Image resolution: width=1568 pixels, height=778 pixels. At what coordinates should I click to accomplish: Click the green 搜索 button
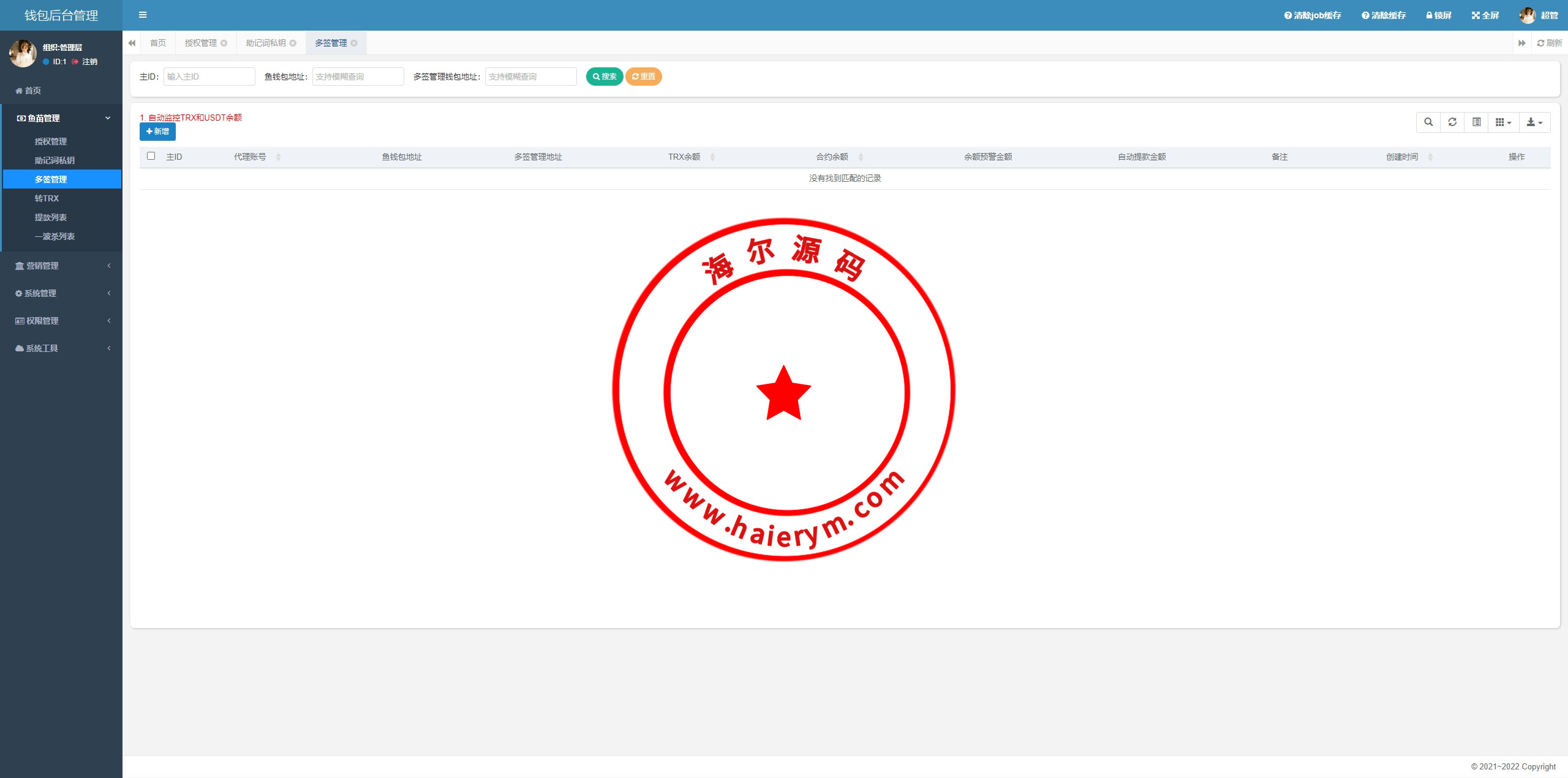pyautogui.click(x=605, y=77)
